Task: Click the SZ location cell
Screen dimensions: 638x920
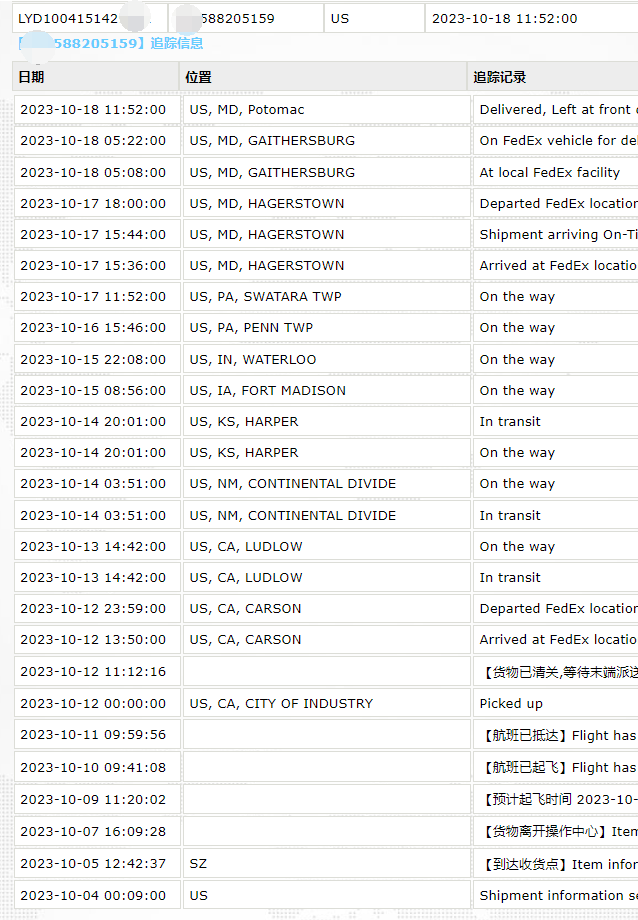Action: [x=198, y=863]
